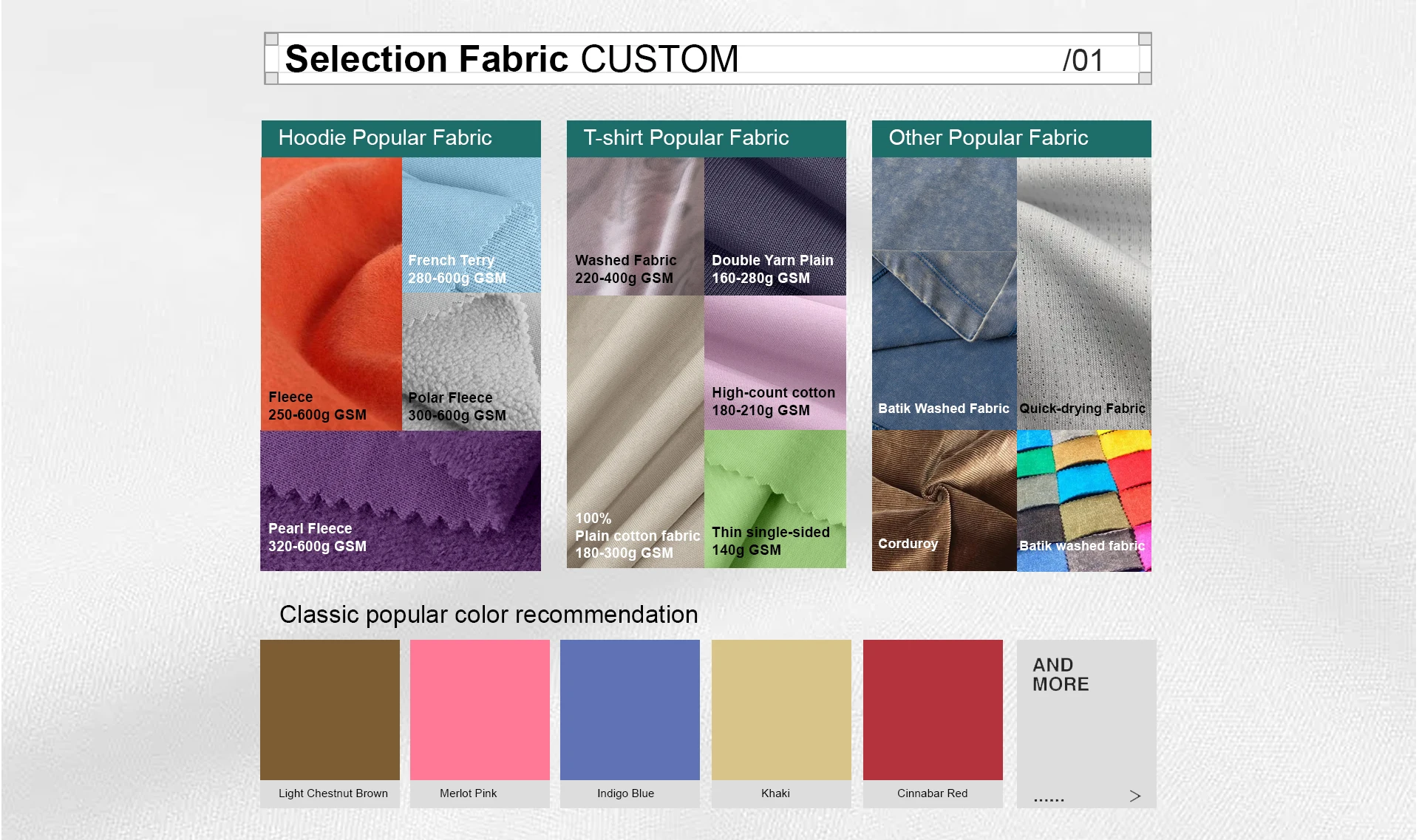
Task: Choose the Indigo Blue color swatch
Action: [630, 709]
